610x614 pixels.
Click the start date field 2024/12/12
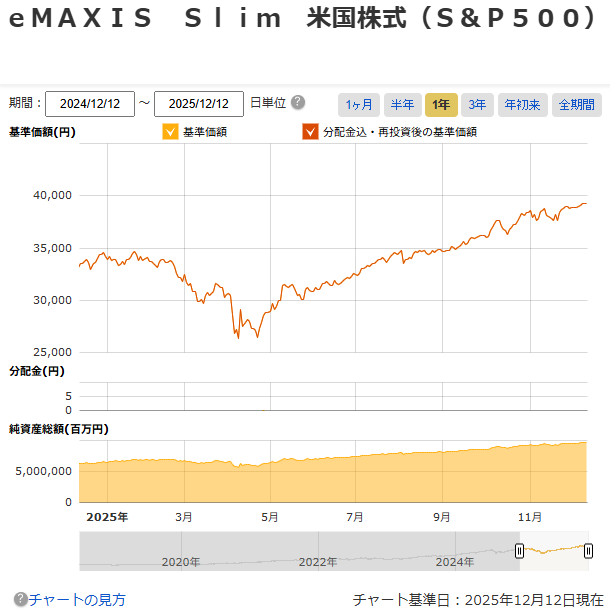90,104
